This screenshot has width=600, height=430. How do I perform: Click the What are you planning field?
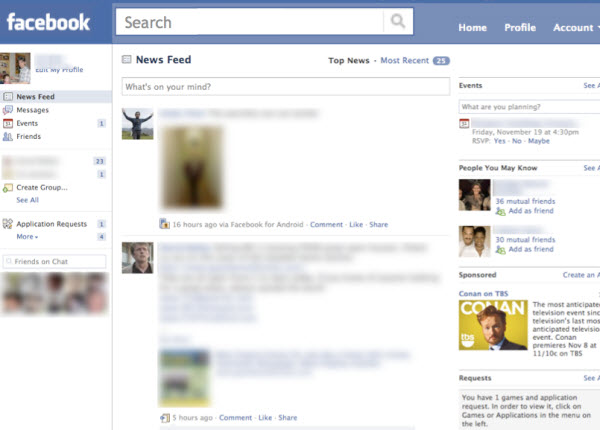(x=529, y=107)
